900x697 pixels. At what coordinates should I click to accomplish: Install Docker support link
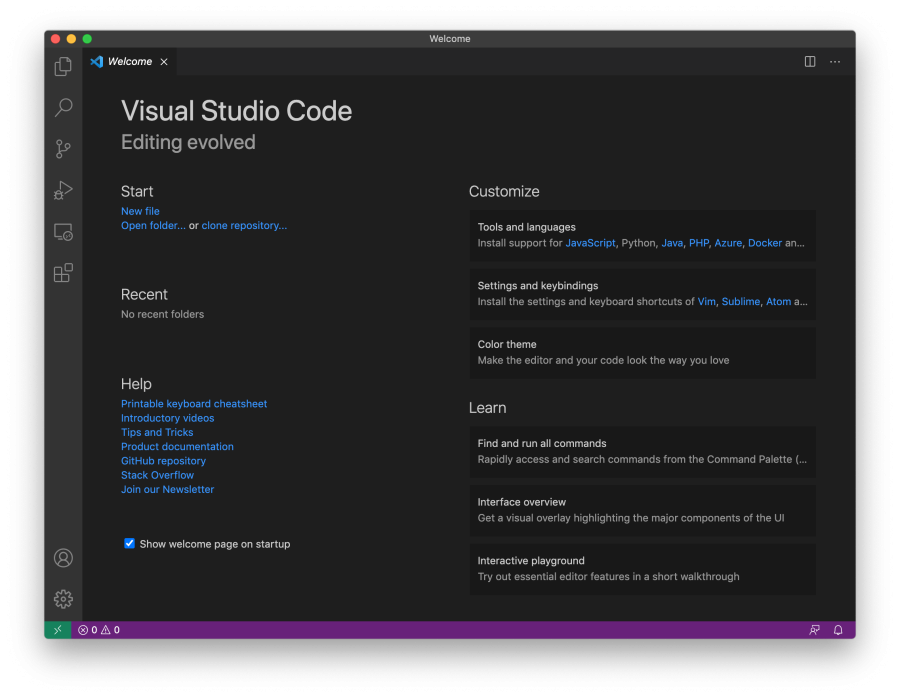(765, 243)
